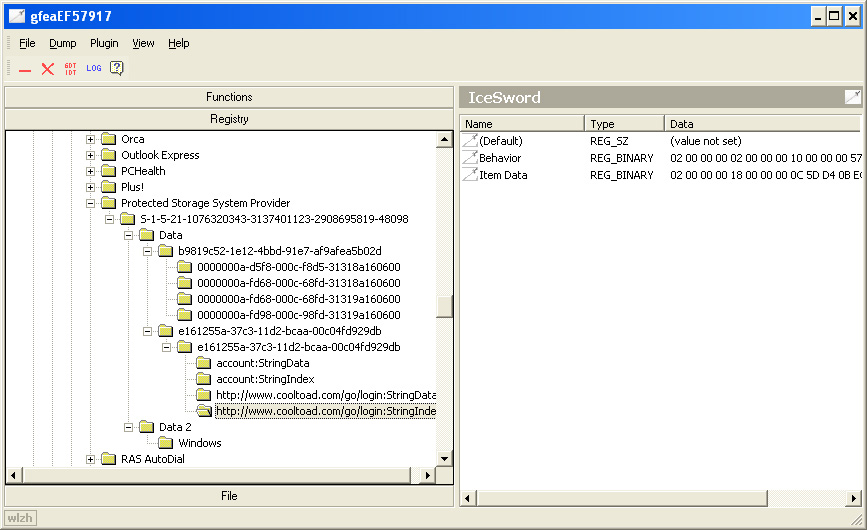The height and width of the screenshot is (530, 867).
Task: Collapse the Protected Storage System Provider key
Action: coord(91,203)
